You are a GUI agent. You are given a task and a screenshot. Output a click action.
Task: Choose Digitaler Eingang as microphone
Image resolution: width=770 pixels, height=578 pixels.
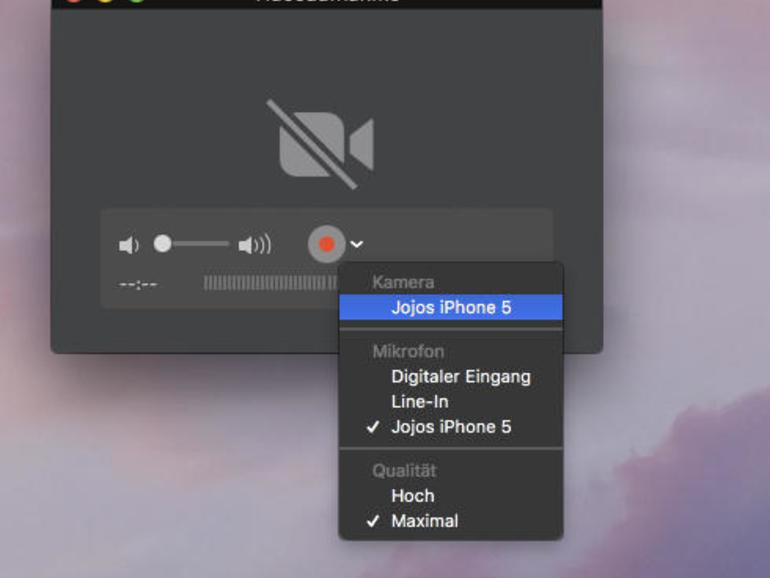click(451, 377)
